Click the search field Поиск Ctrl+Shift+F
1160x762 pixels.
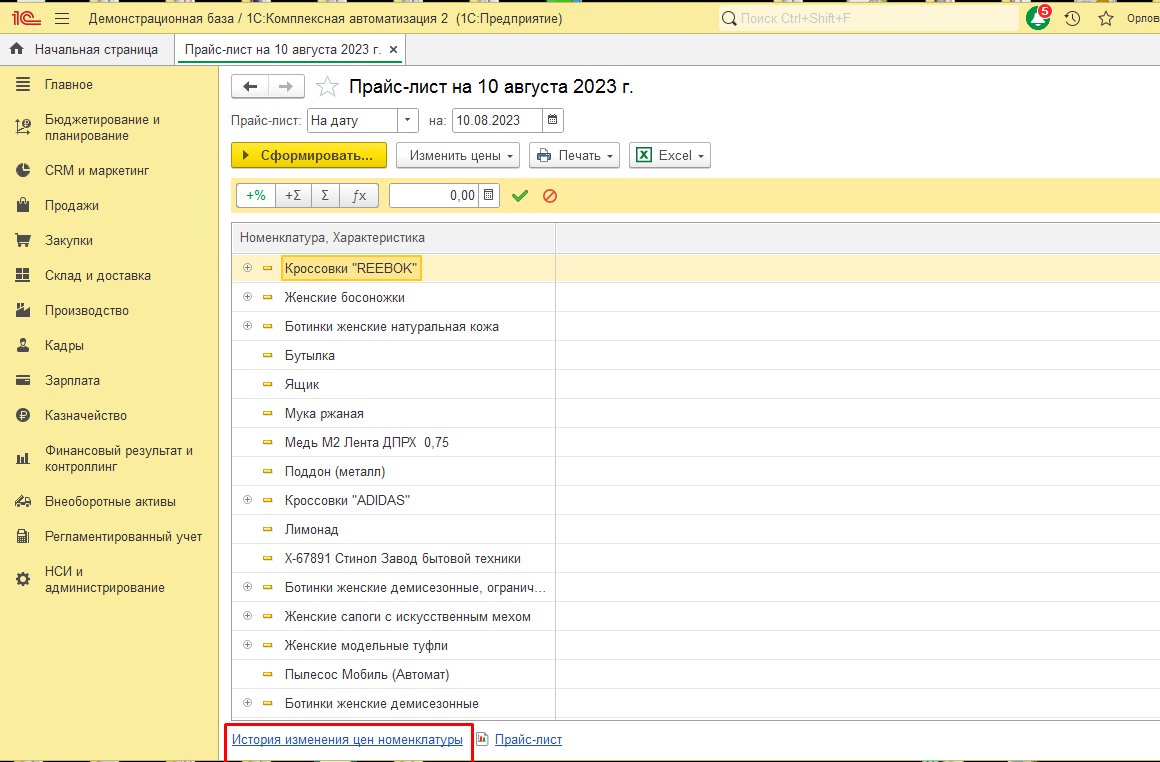[x=869, y=18]
